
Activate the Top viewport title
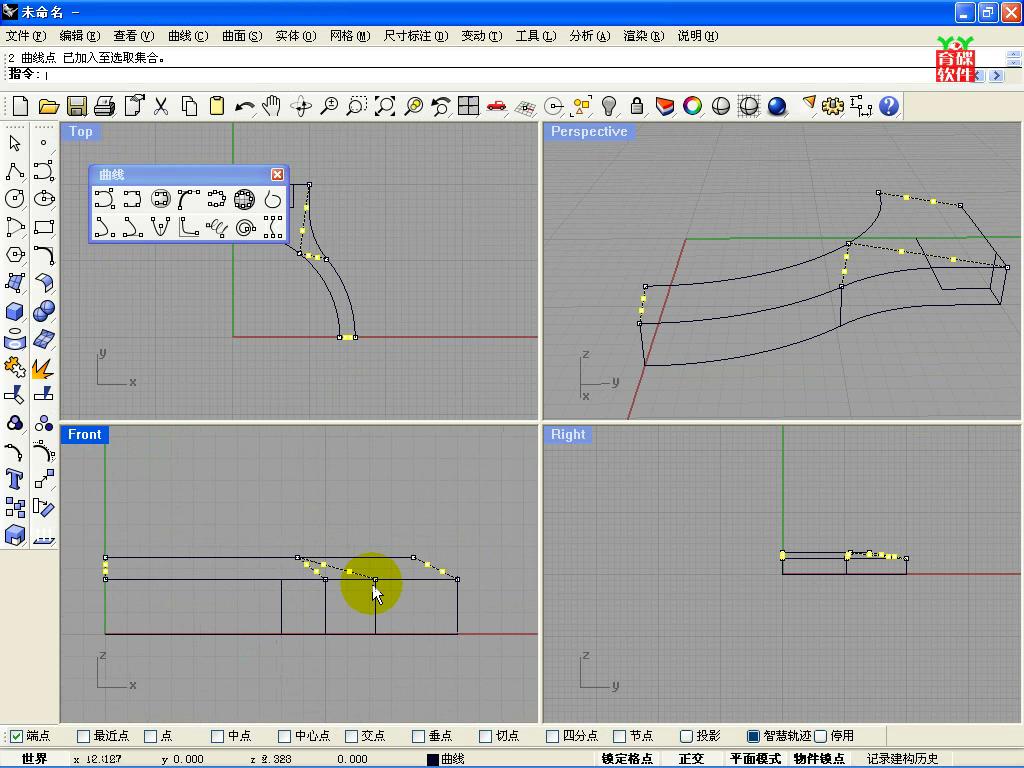(80, 131)
